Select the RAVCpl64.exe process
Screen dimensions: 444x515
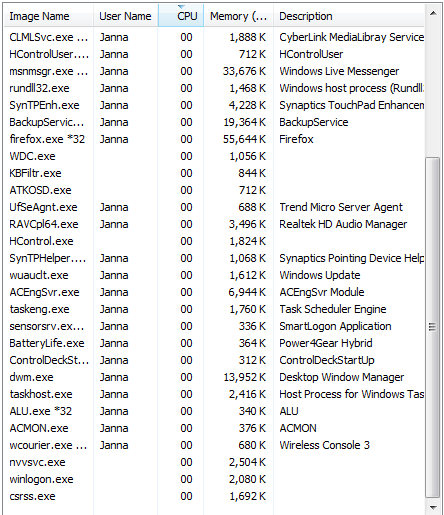pyautogui.click(x=214, y=224)
